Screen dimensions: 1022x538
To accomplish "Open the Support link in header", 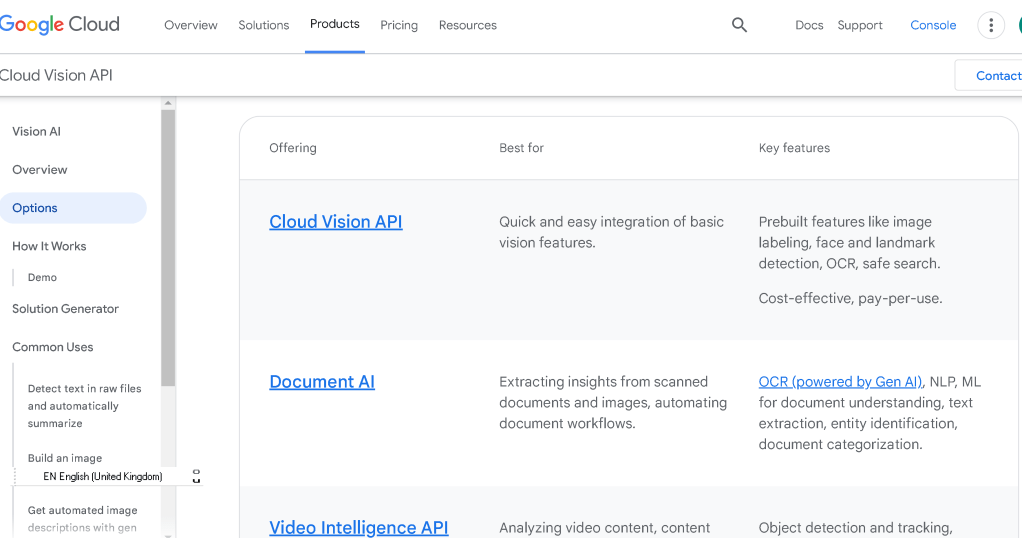I will pos(860,25).
